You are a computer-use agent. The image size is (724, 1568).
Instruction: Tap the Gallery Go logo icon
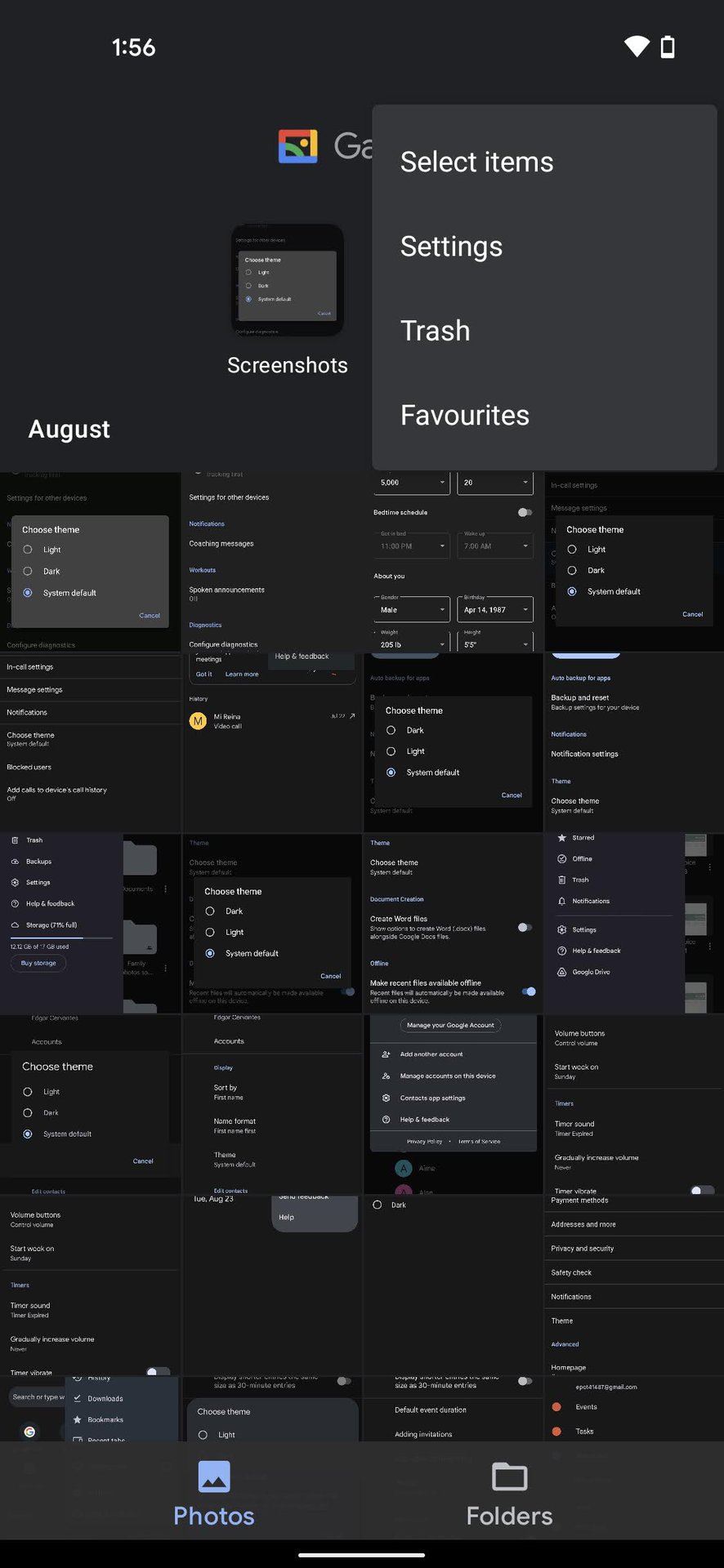(297, 146)
